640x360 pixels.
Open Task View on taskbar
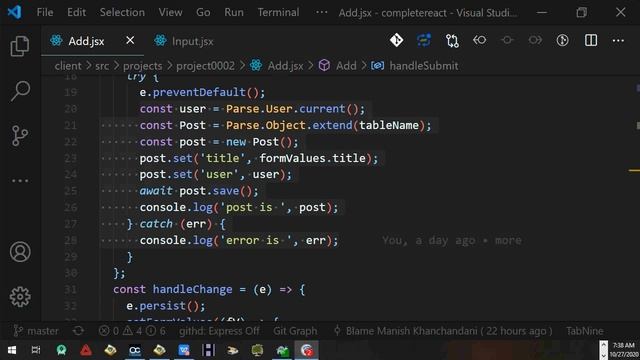[36, 350]
